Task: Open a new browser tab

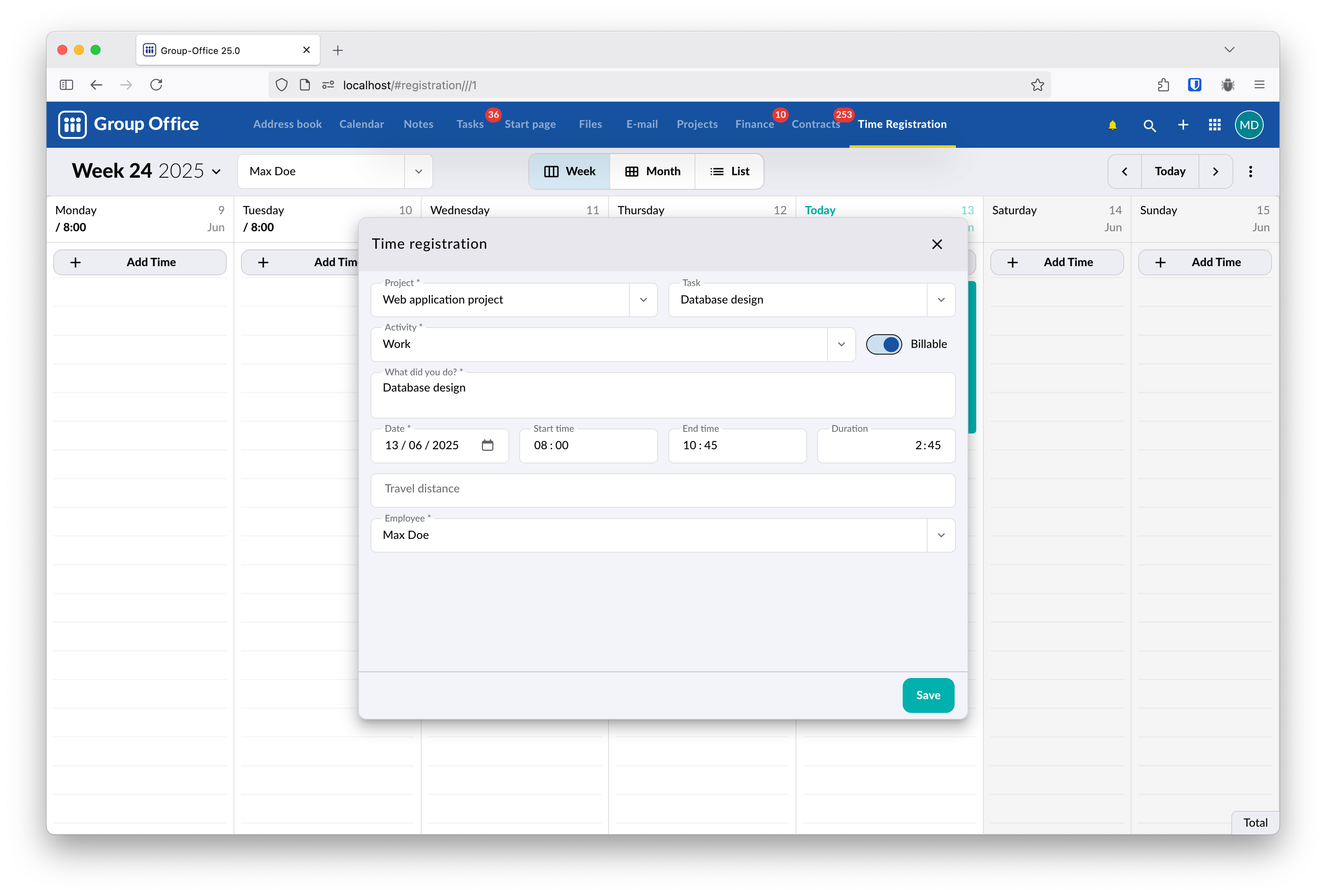Action: click(x=338, y=50)
